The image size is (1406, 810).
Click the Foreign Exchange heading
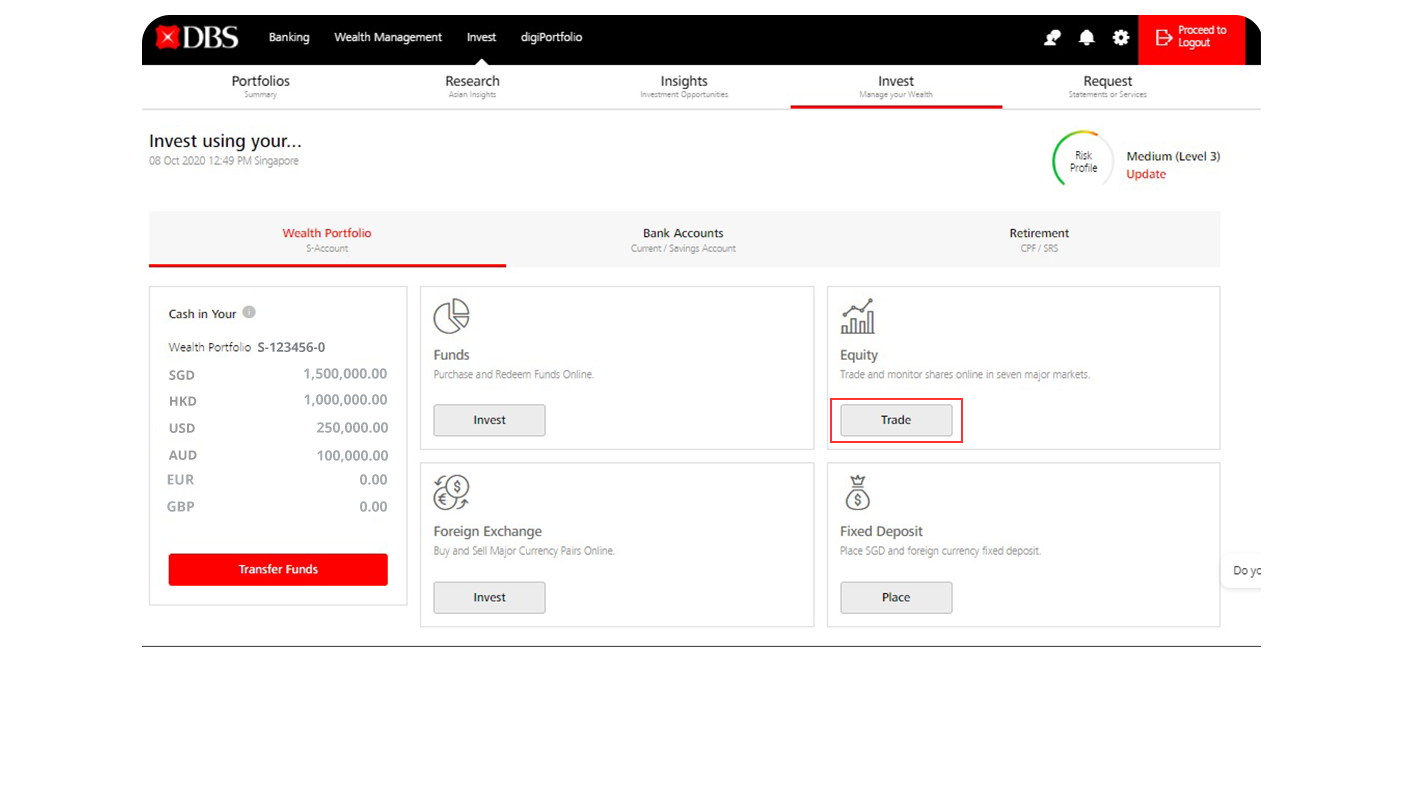point(487,531)
